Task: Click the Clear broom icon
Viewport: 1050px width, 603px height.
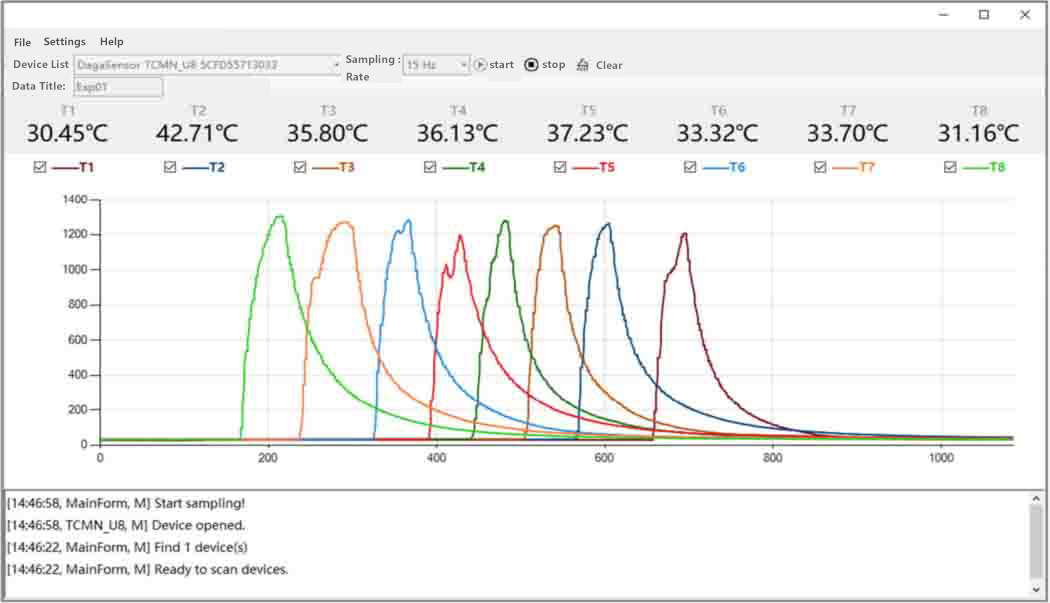Action: [x=583, y=65]
